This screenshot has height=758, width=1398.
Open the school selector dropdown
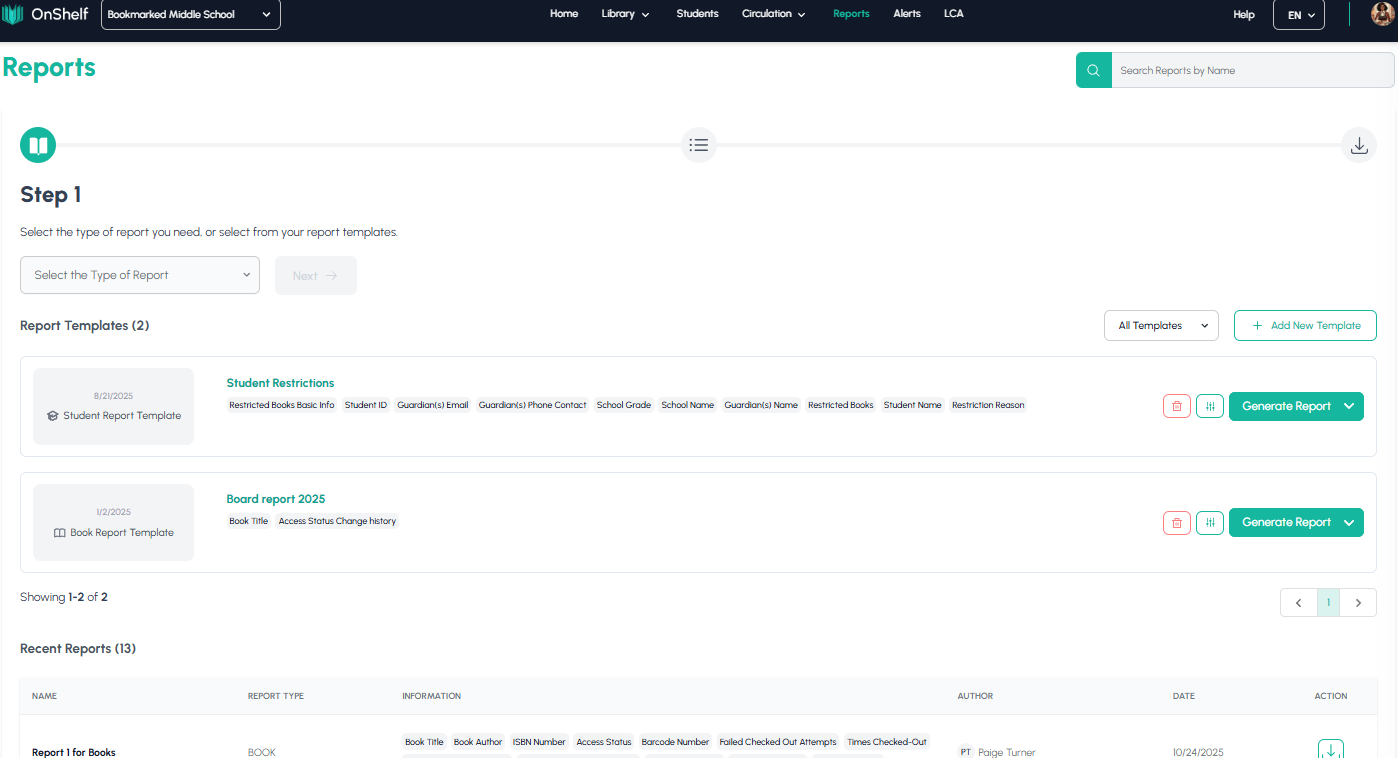[x=190, y=15]
